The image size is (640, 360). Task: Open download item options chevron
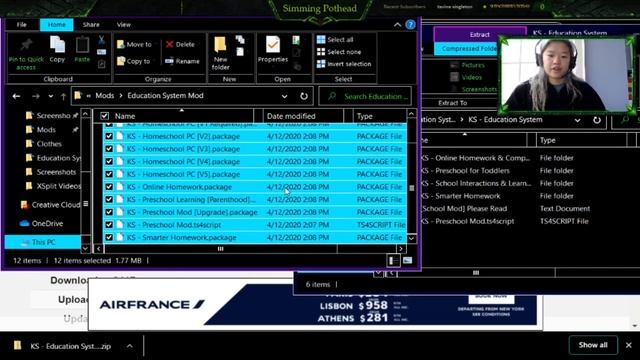[129, 346]
